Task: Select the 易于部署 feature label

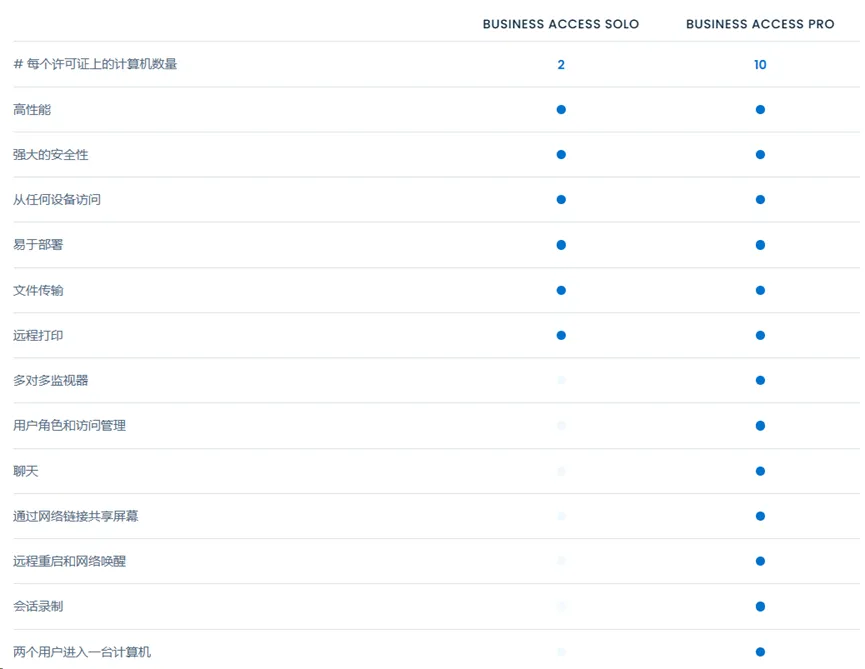Action: click(x=38, y=245)
